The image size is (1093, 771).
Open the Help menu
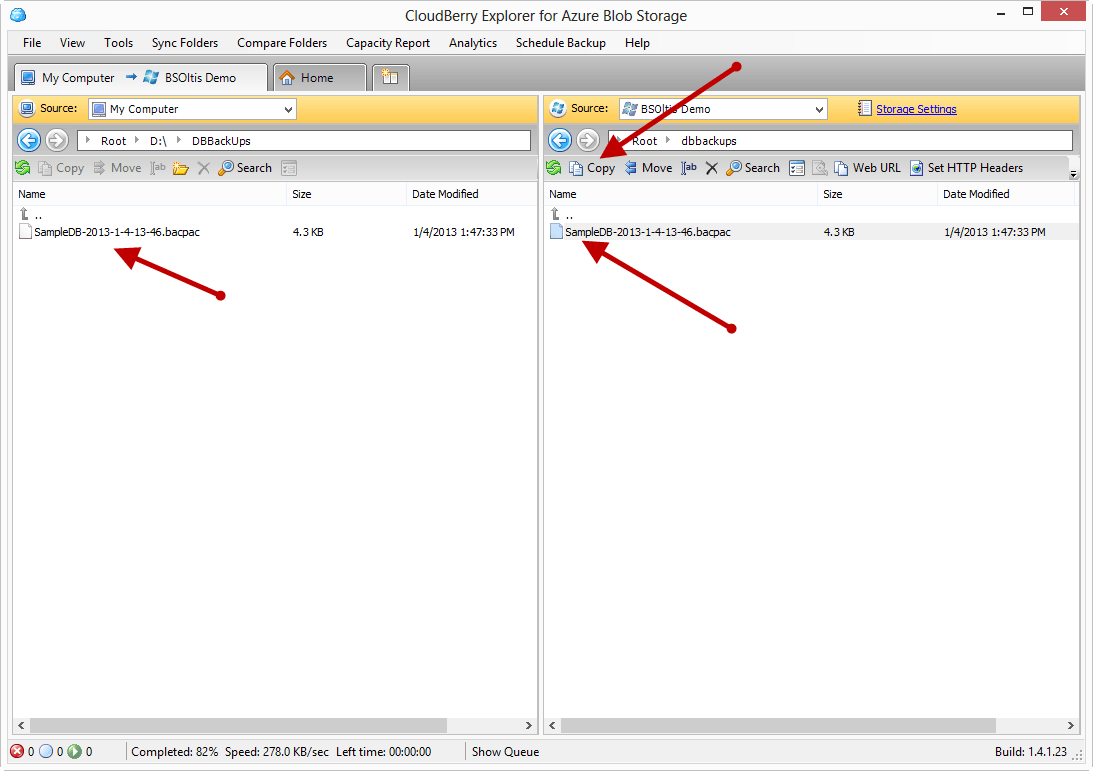tap(637, 43)
